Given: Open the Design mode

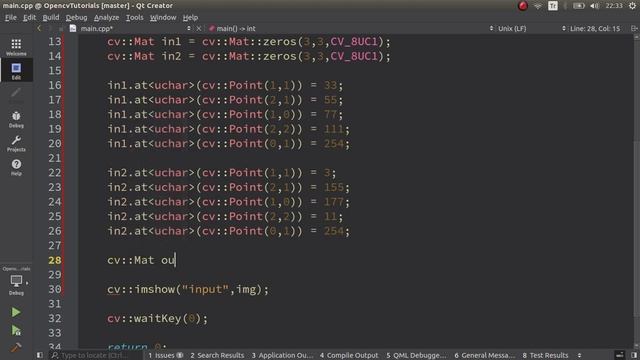Looking at the screenshot, I should click(x=16, y=95).
